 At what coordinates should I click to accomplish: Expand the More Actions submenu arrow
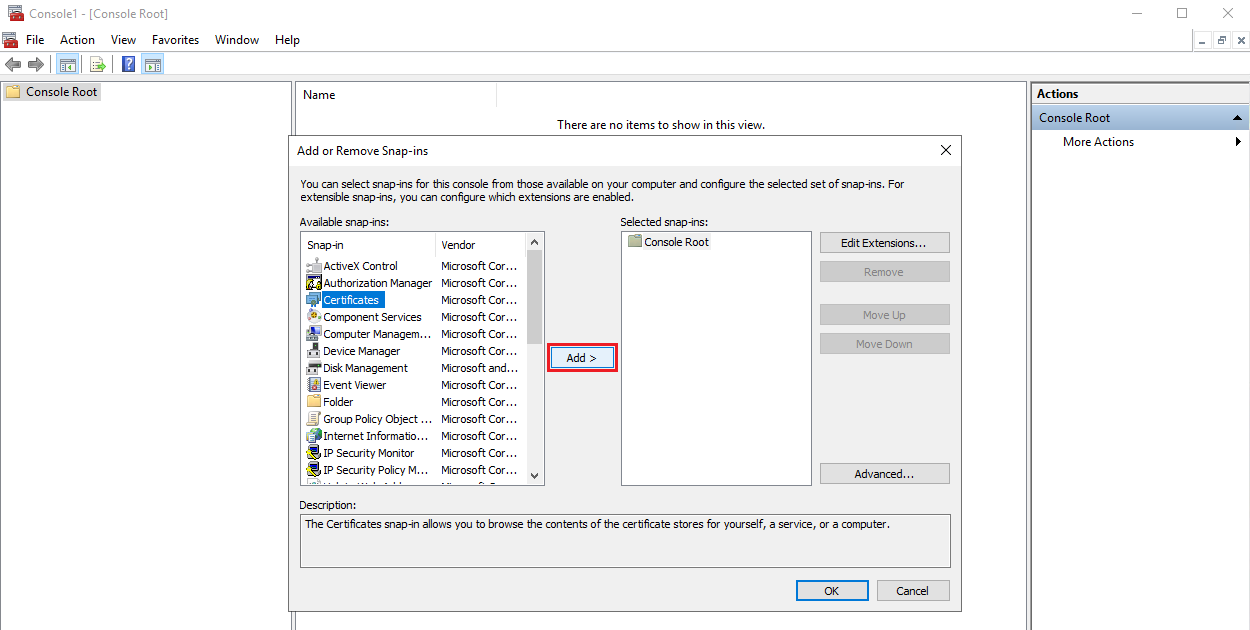click(x=1238, y=142)
